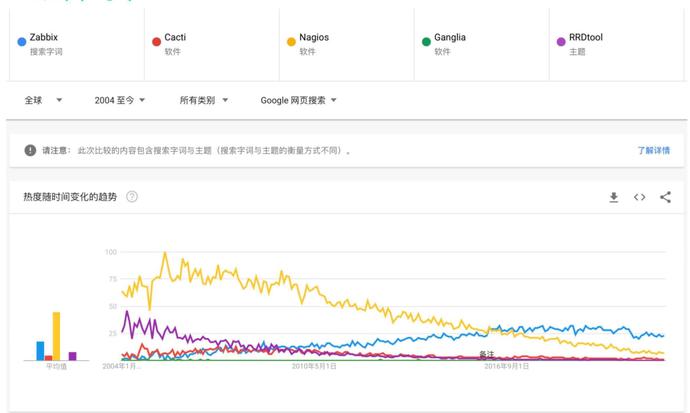This screenshot has width=690, height=413.
Task: Click the blue Zabbix average bar
Action: (40, 351)
